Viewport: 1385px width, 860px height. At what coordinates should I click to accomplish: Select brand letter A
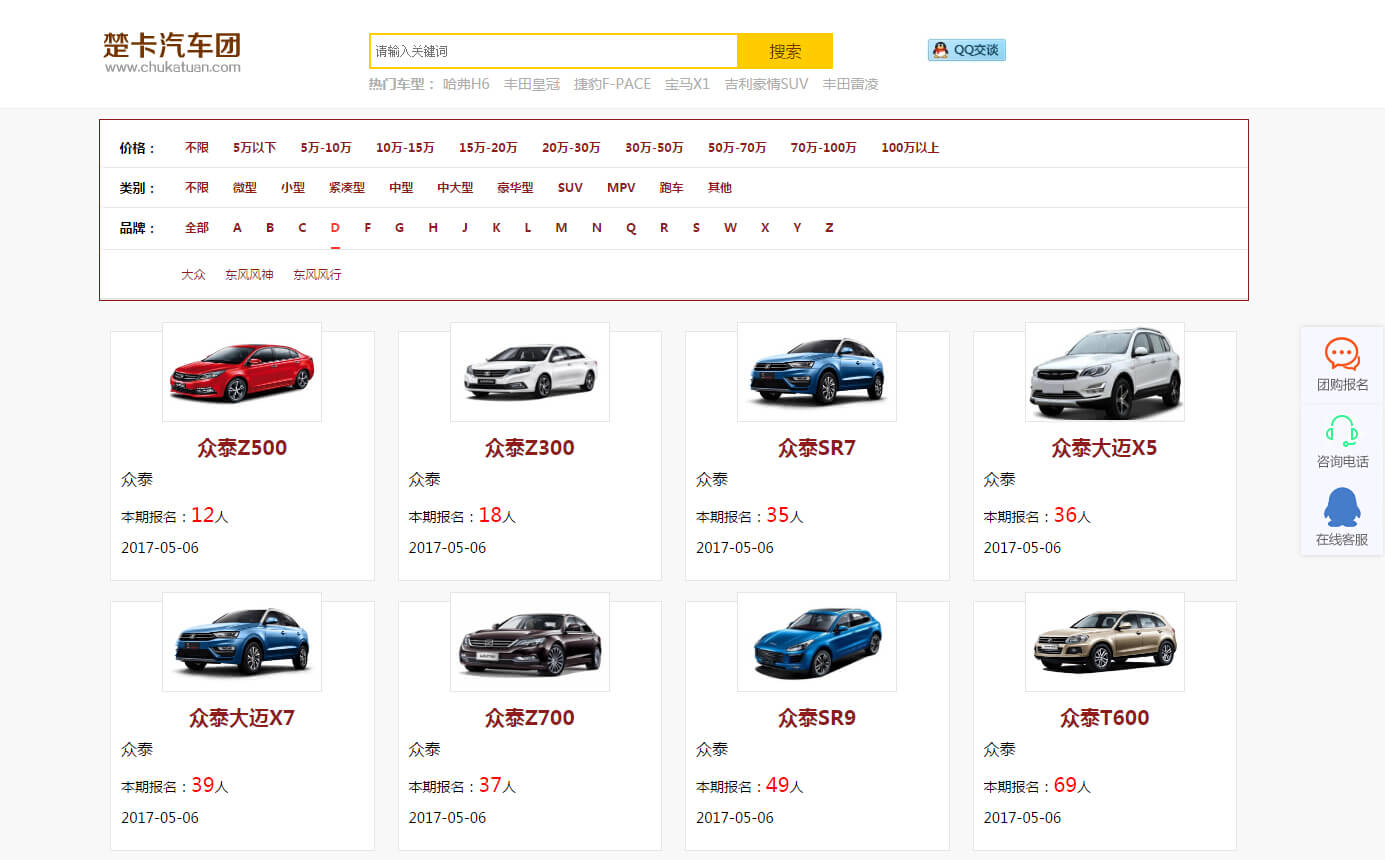[x=237, y=228]
